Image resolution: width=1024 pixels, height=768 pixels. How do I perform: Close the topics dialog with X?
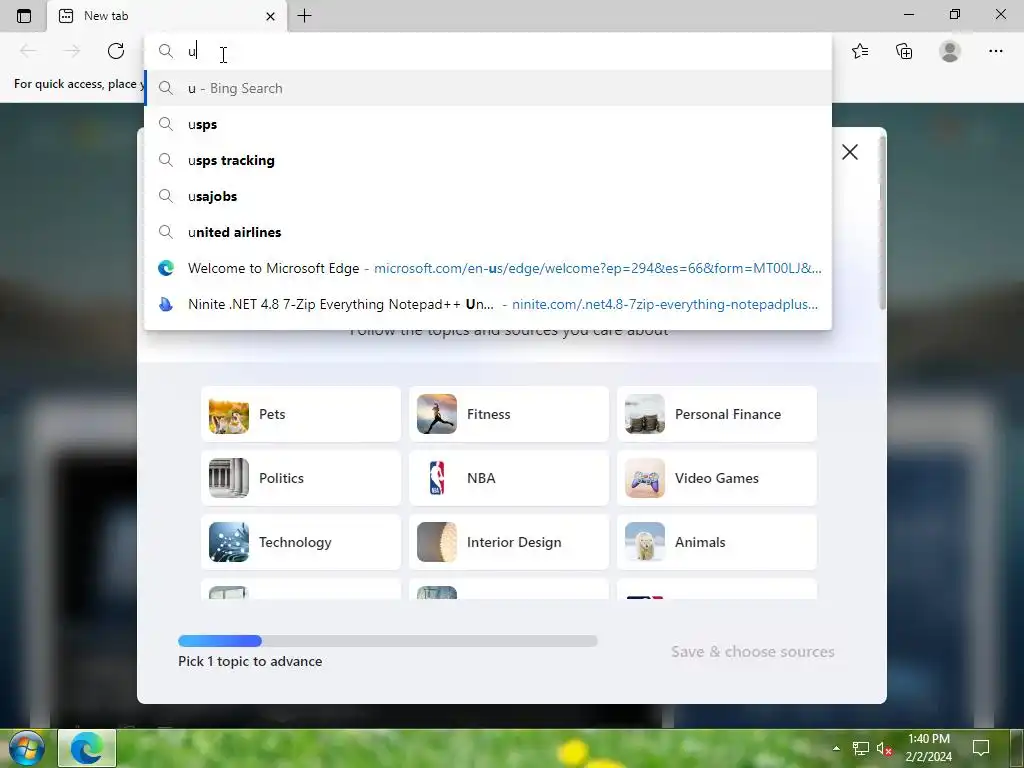coord(850,152)
